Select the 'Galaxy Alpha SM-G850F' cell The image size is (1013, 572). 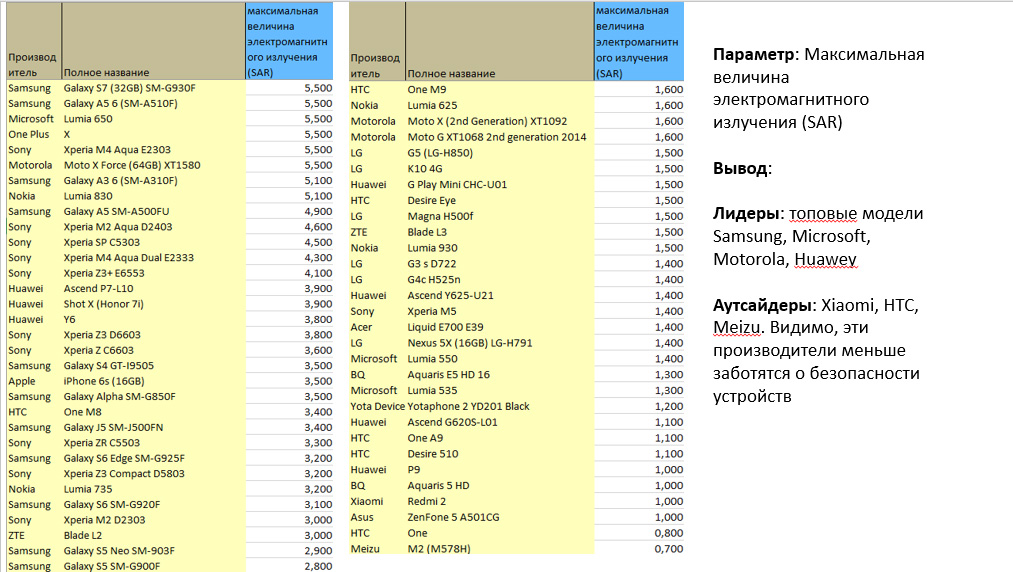click(x=154, y=397)
